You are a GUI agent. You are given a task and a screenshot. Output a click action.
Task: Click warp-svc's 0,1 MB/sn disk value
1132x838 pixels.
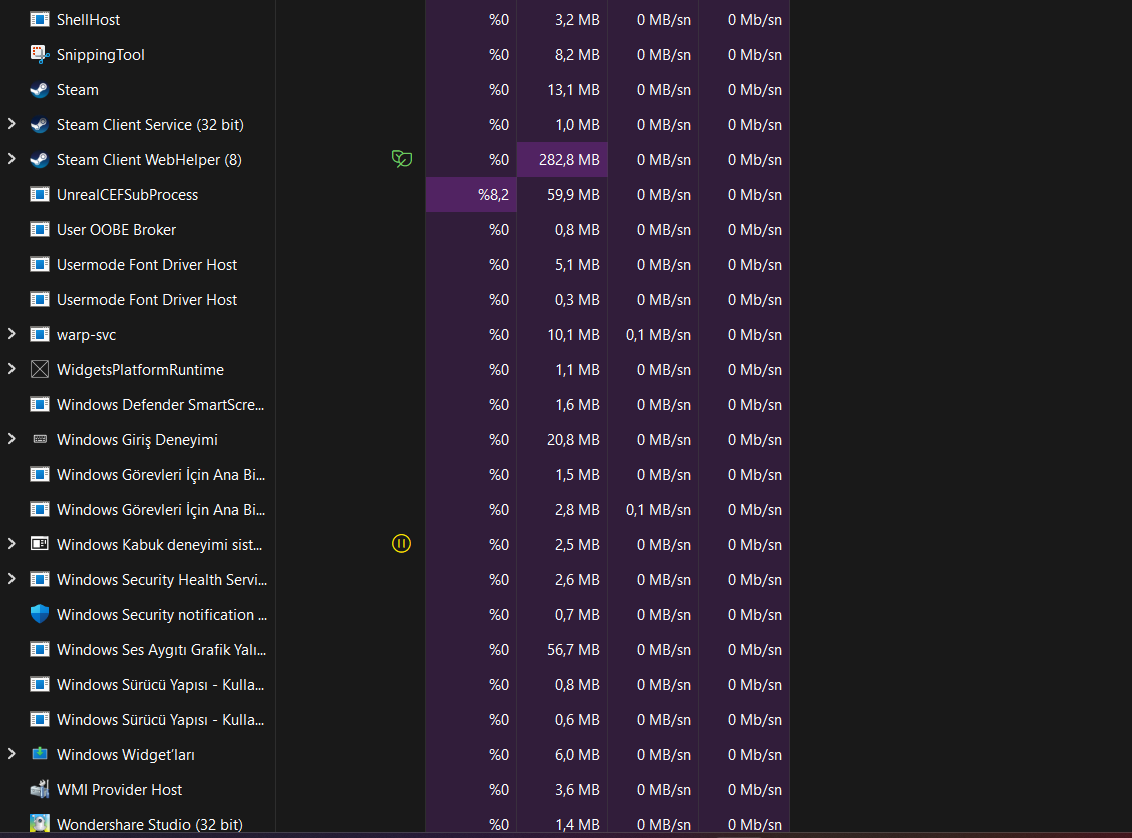658,335
